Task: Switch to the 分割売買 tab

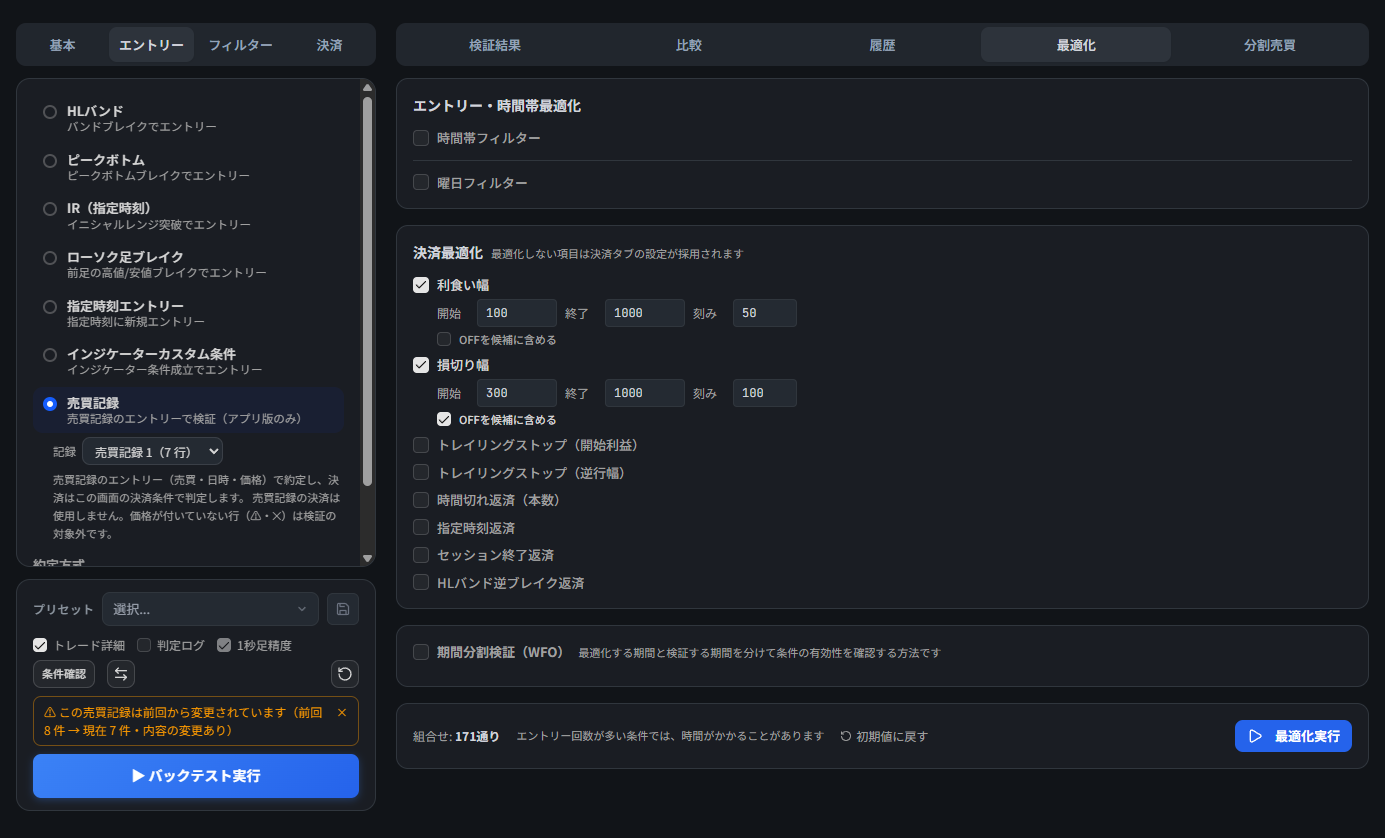Action: coord(1270,45)
